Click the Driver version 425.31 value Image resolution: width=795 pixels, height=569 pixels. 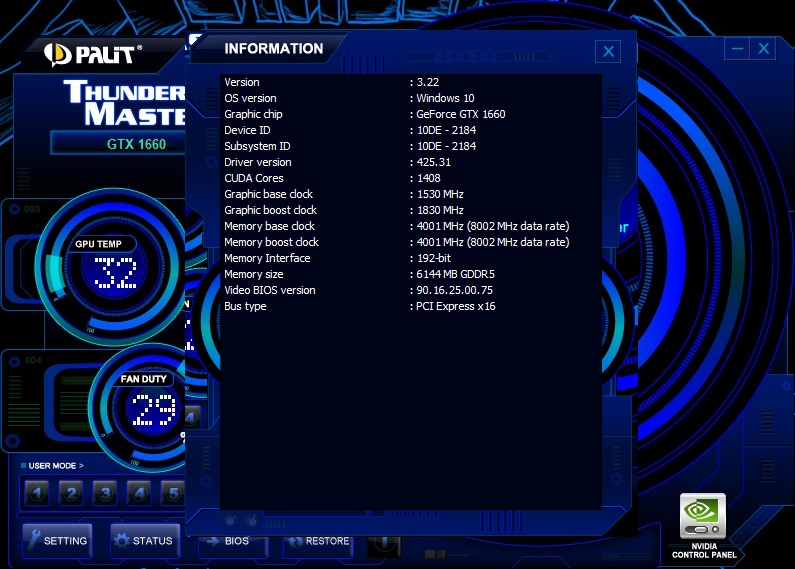(x=433, y=162)
